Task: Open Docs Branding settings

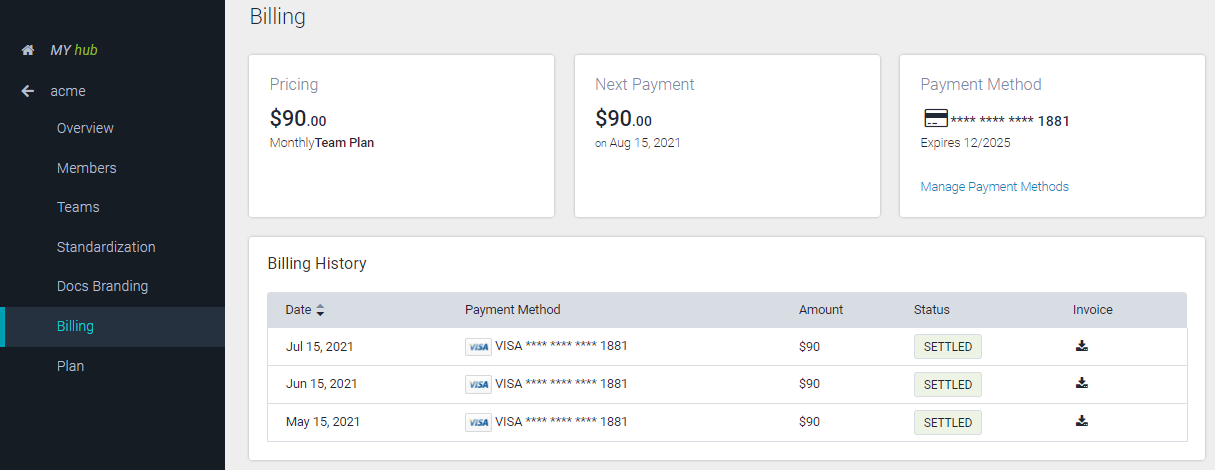Action: point(102,286)
